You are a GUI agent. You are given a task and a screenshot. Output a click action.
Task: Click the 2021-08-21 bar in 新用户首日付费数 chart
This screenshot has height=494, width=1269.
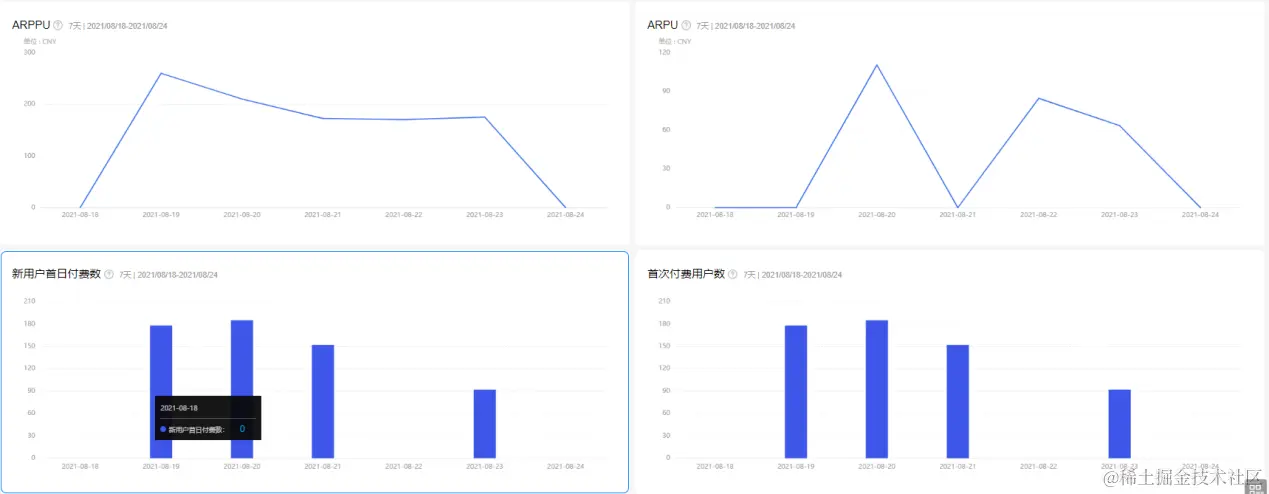coord(323,401)
